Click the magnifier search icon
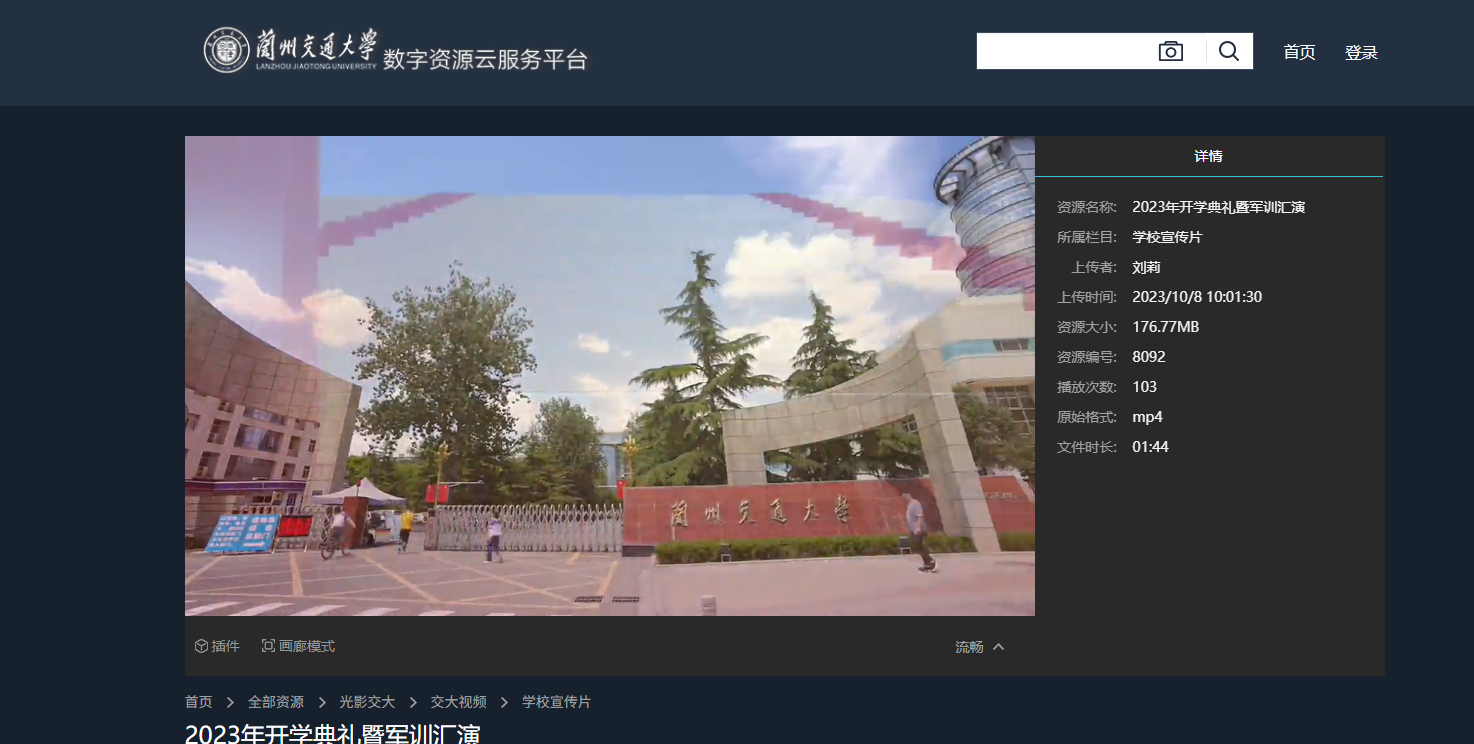 point(1229,50)
